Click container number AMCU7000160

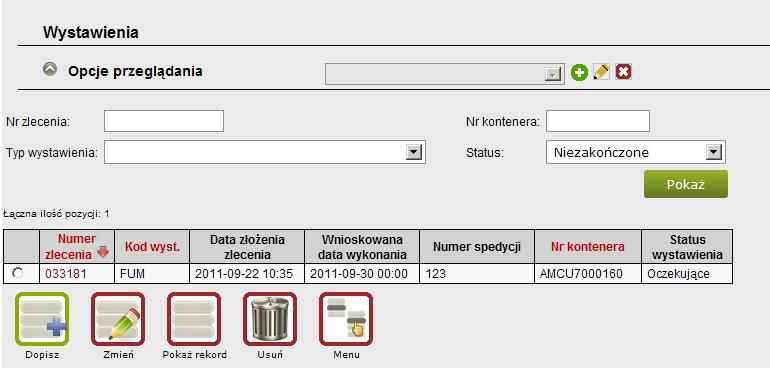tap(588, 274)
